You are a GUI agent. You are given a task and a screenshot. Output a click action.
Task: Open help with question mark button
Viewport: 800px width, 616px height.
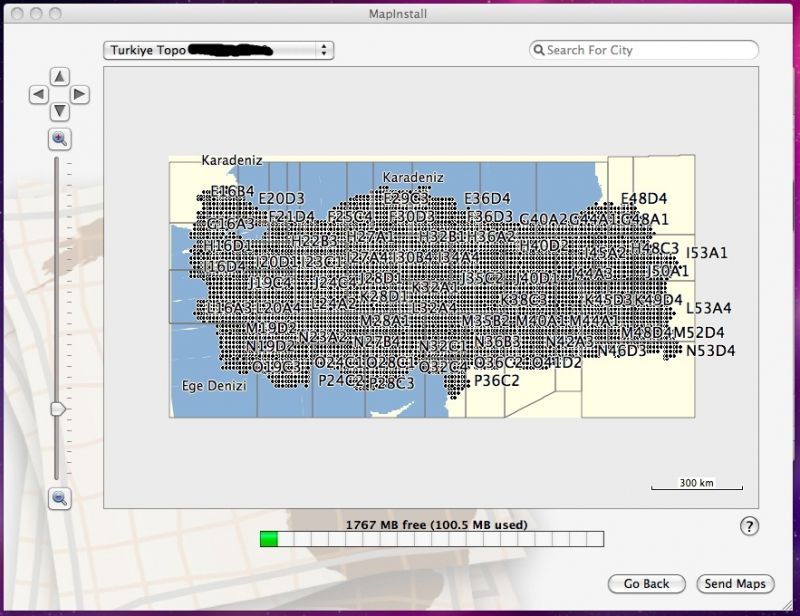749,526
